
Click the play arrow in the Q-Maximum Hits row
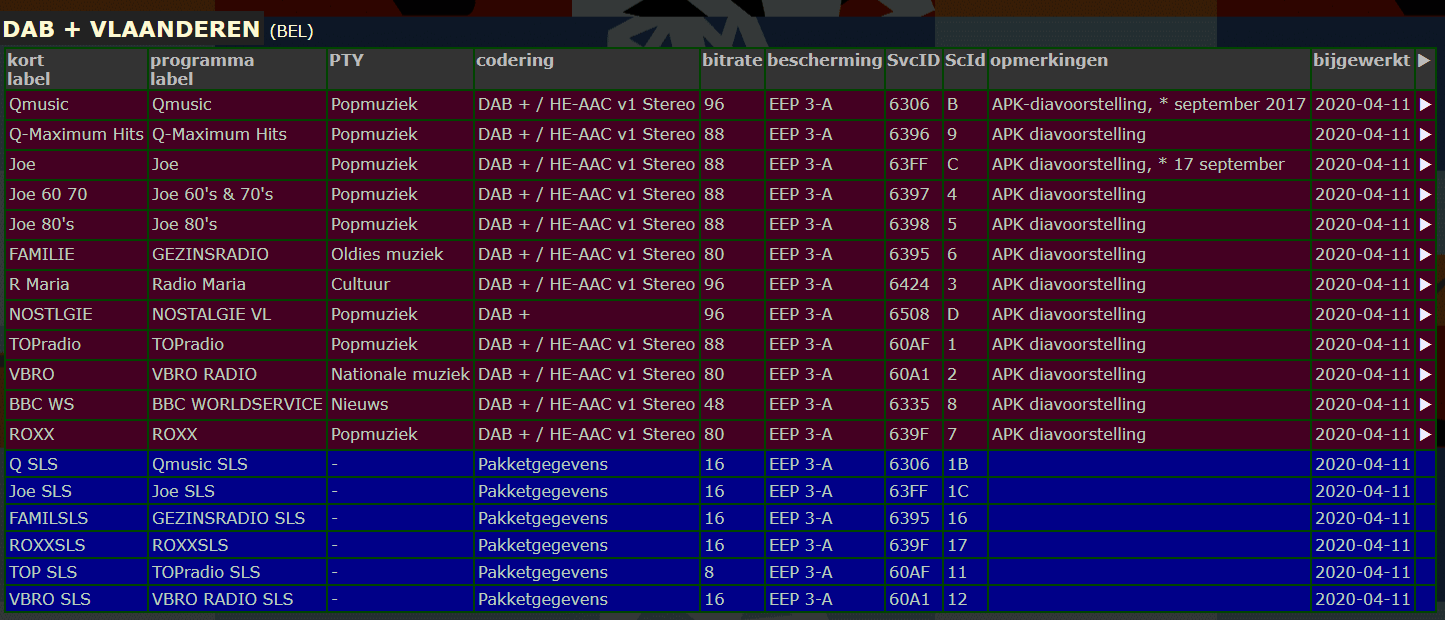click(x=1425, y=134)
